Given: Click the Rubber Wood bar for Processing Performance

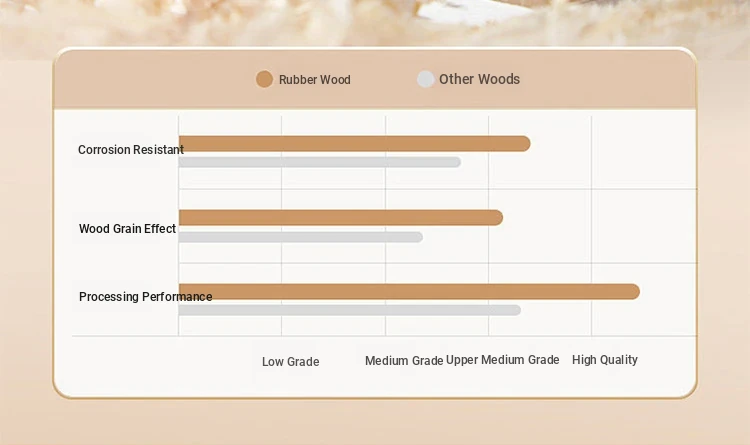Looking at the screenshot, I should [409, 291].
